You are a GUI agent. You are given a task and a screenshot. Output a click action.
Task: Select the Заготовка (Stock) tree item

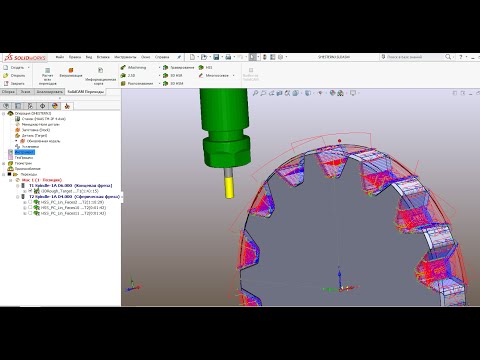point(33,130)
